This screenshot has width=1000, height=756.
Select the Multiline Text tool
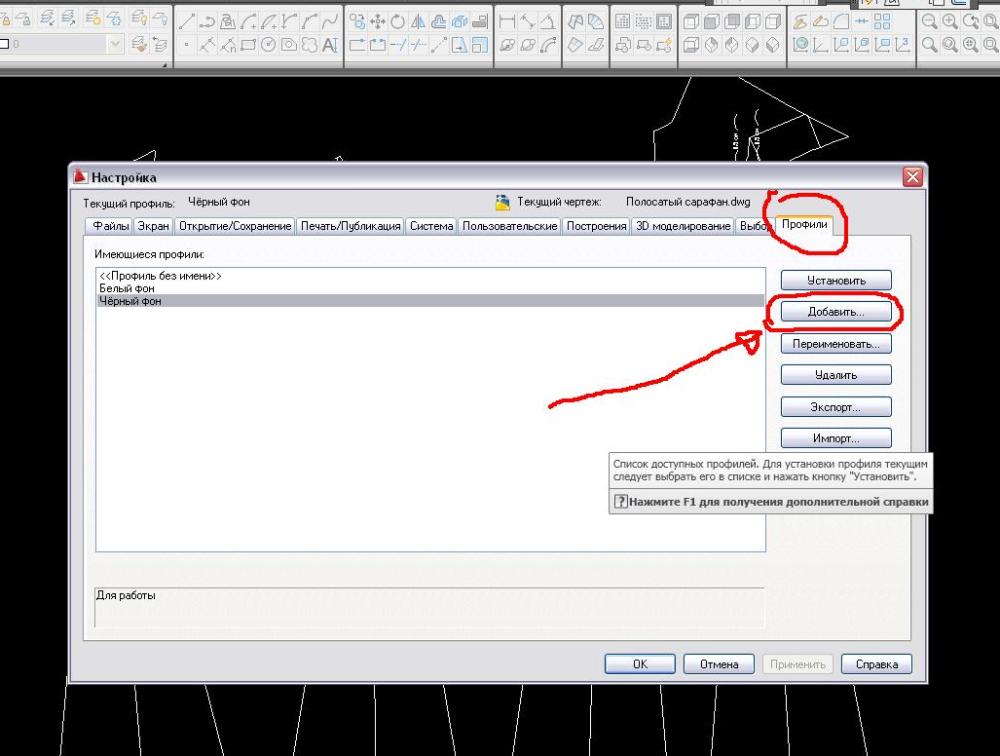[x=330, y=45]
